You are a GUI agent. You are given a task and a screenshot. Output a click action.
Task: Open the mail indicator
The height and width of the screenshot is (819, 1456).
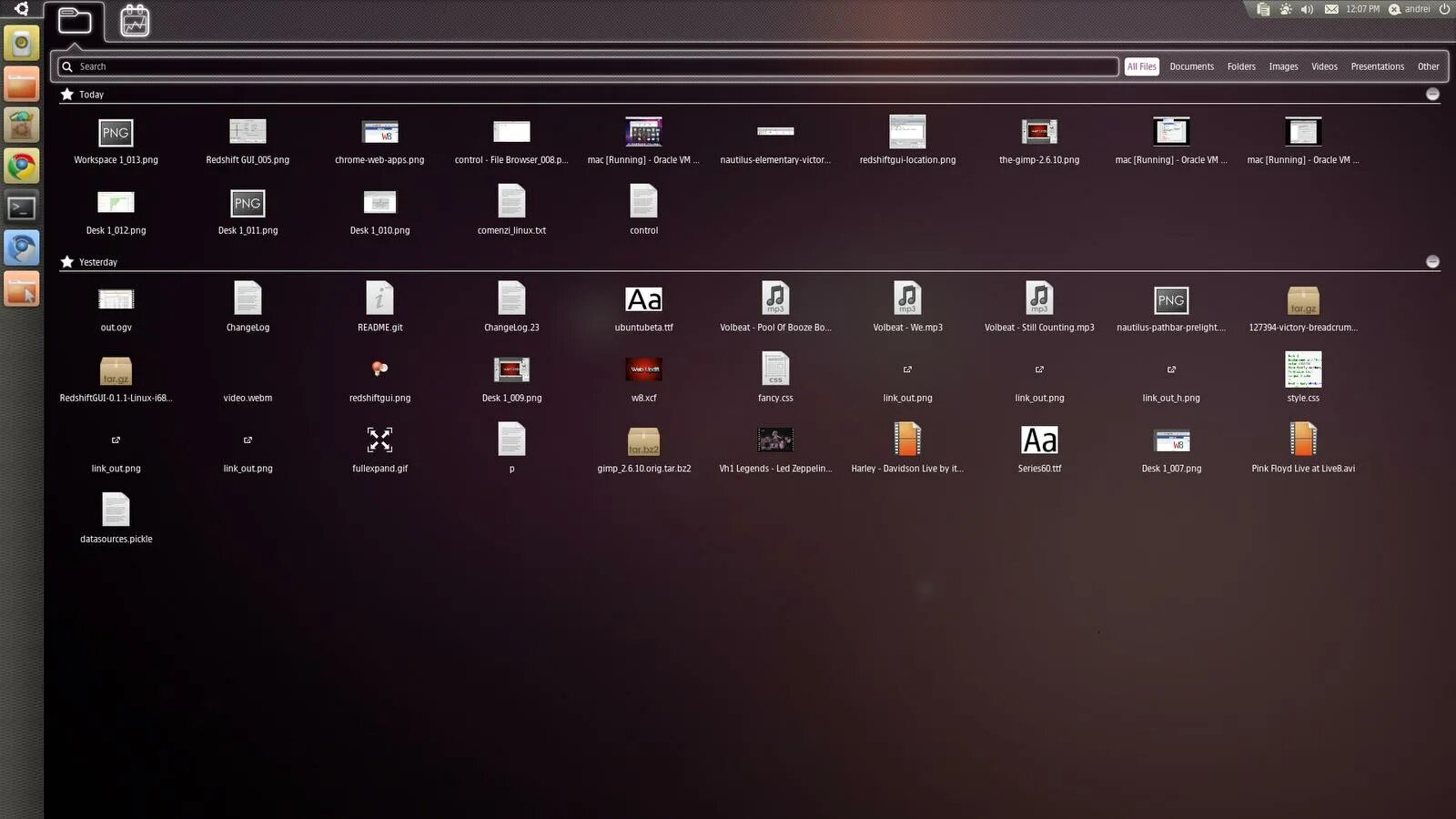pos(1331,9)
